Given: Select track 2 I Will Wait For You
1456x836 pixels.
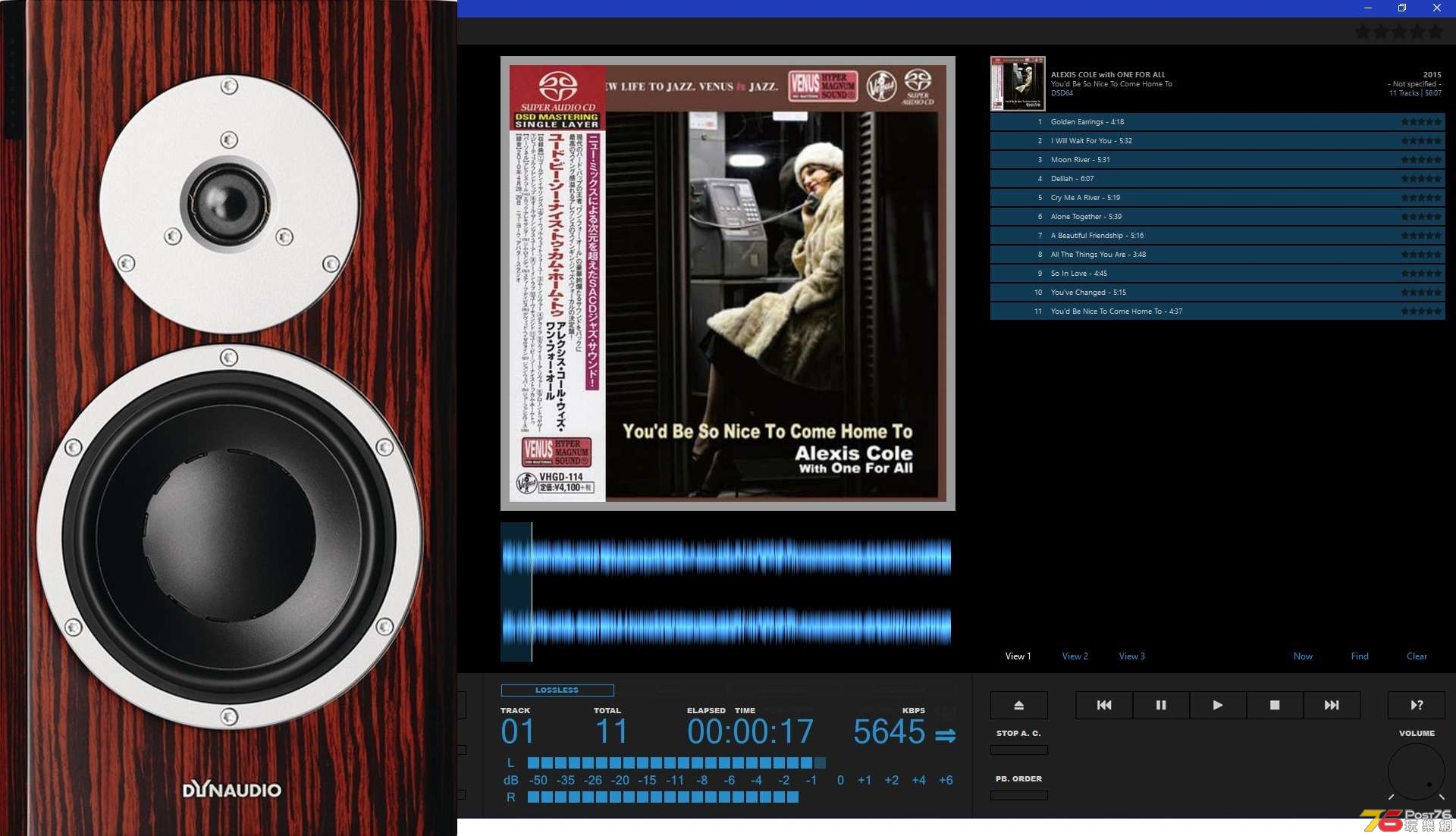Looking at the screenshot, I should point(1217,140).
